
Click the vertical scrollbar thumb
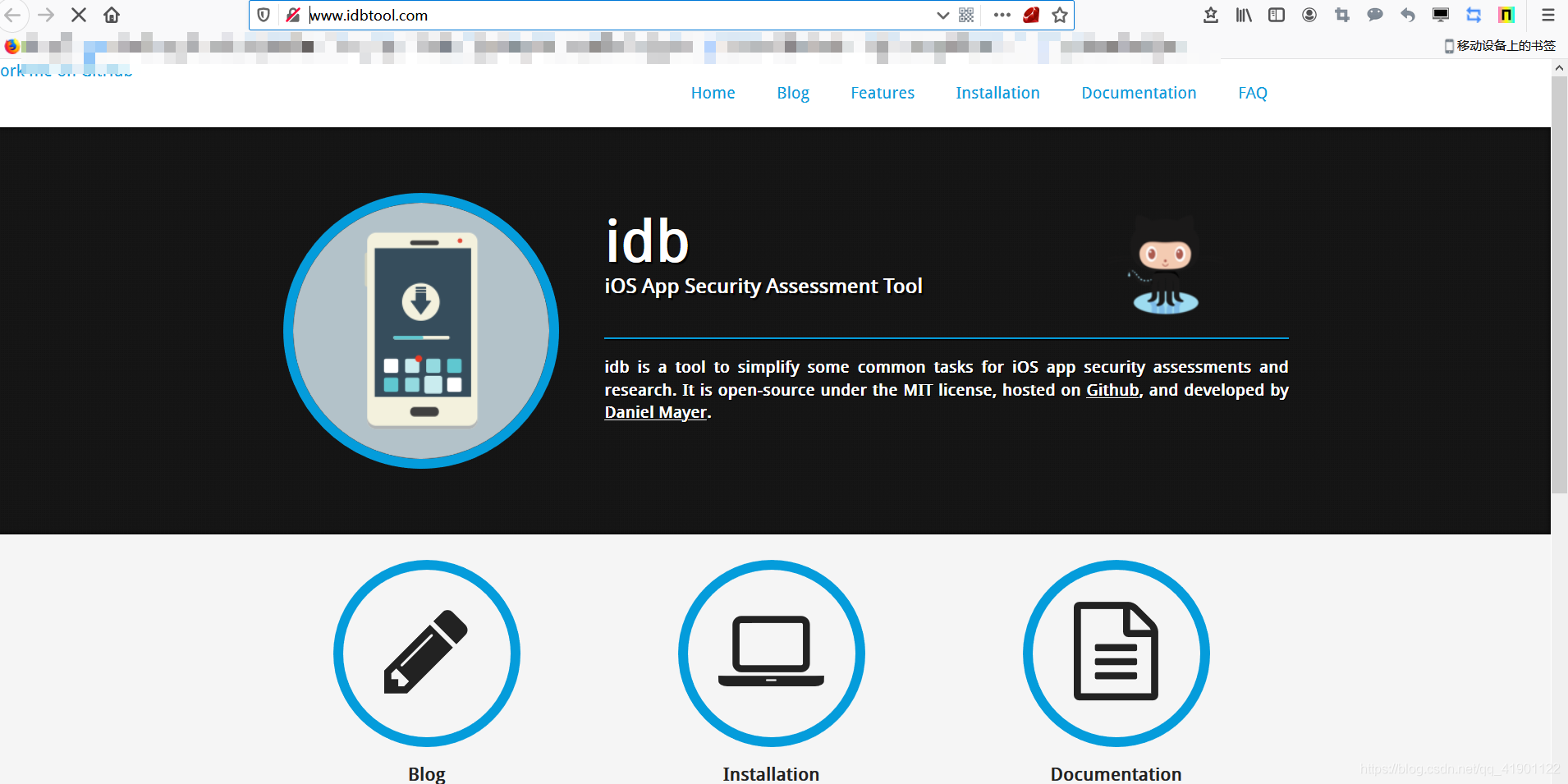pyautogui.click(x=1559, y=285)
